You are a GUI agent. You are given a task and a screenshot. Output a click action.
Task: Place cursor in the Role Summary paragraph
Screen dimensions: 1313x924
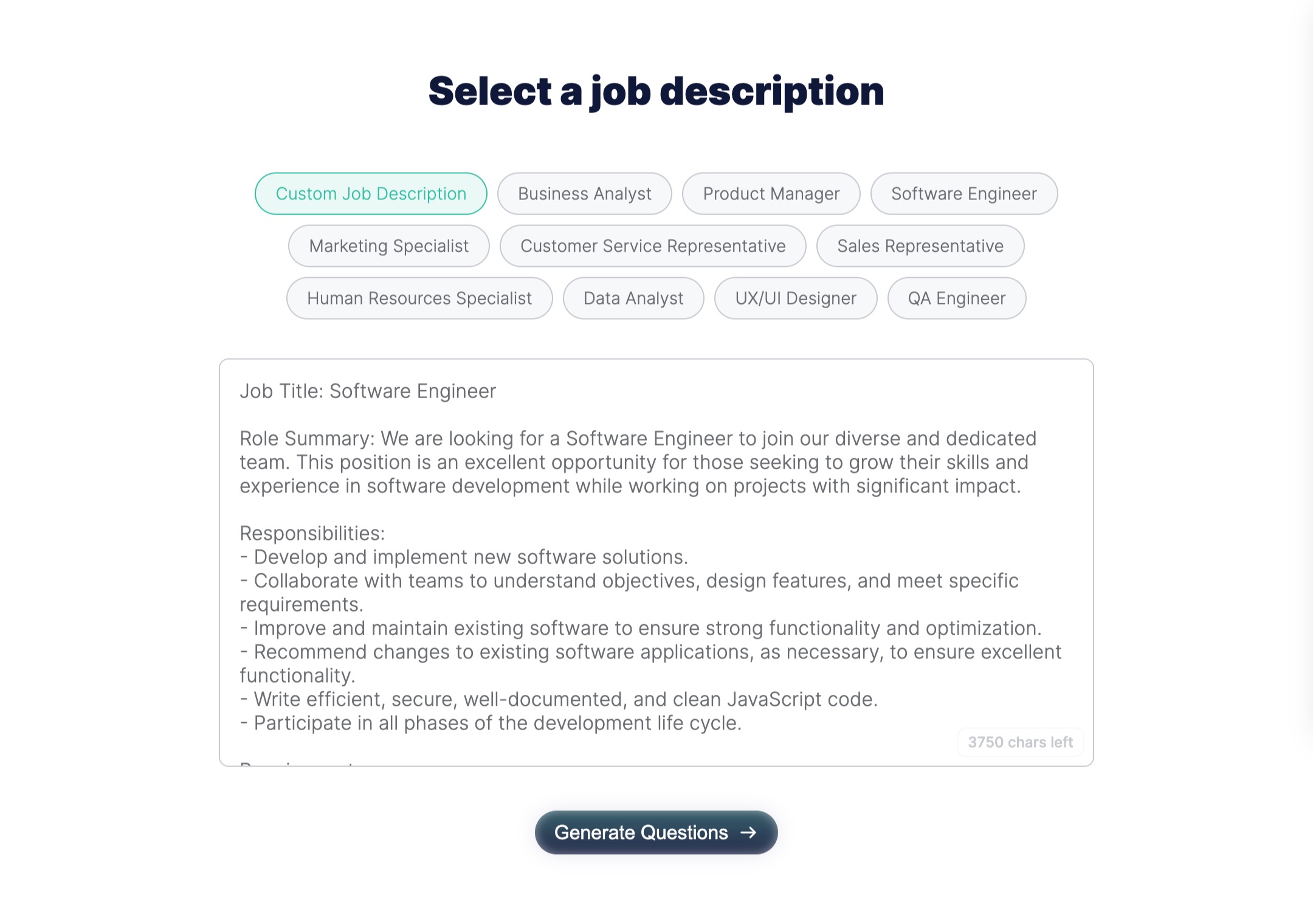(638, 462)
